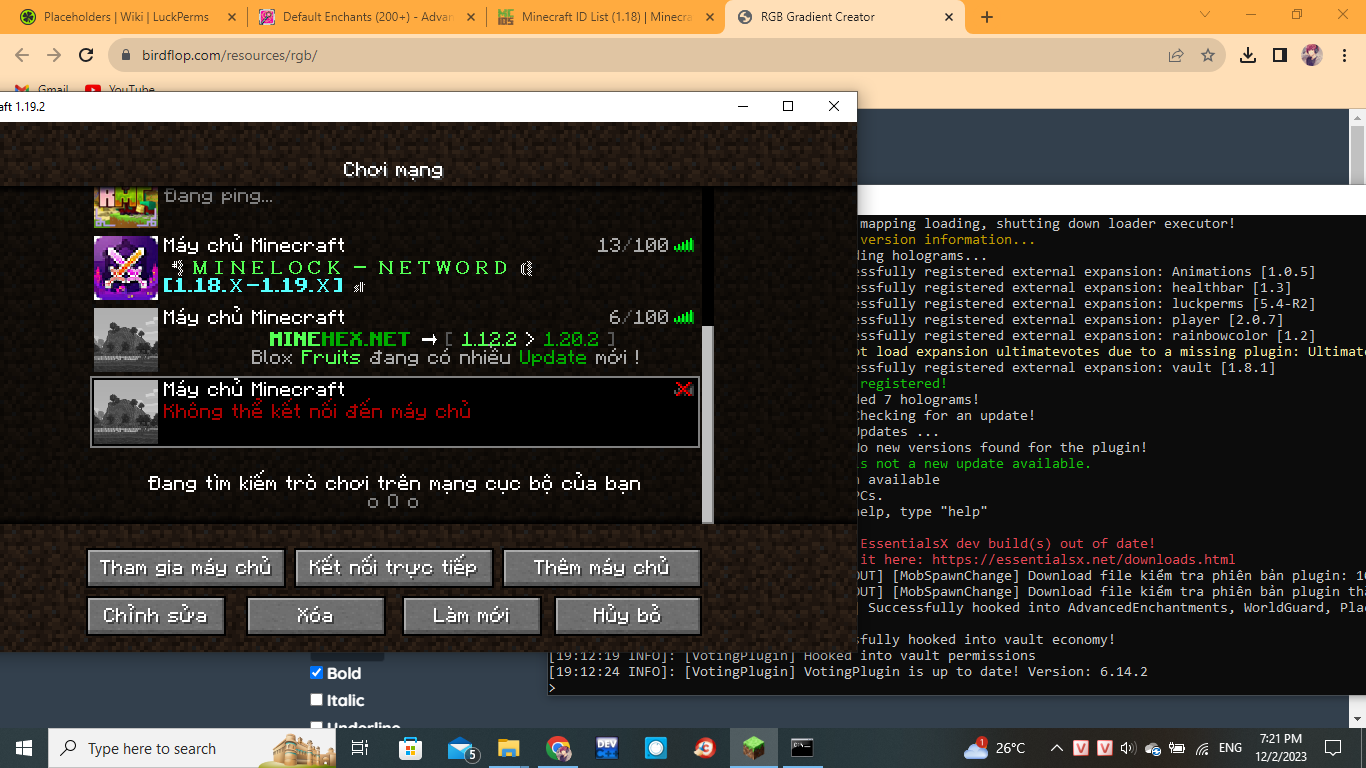Click the red no-connection icon
1366x768 pixels.
(x=684, y=389)
